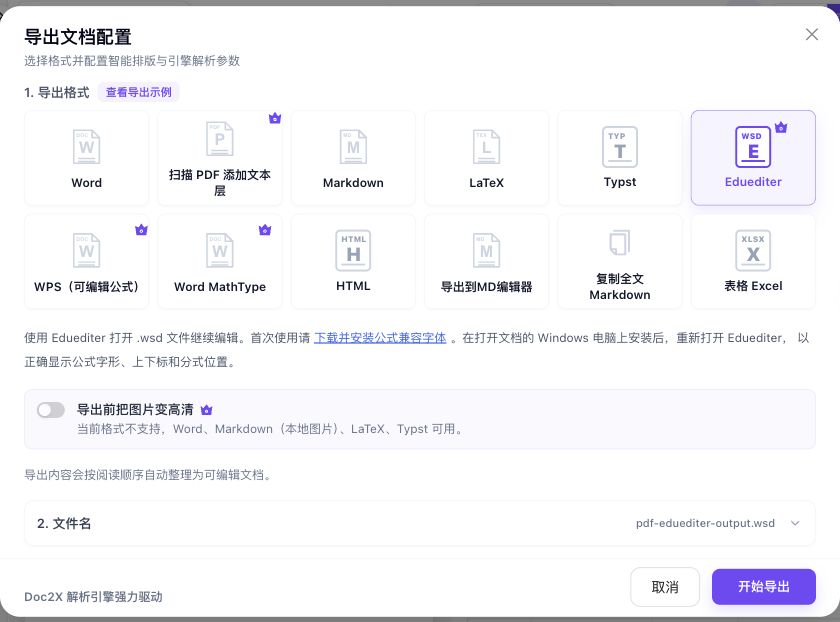This screenshot has width=840, height=622.
Task: Expand the file name dropdown chevron
Action: [795, 523]
